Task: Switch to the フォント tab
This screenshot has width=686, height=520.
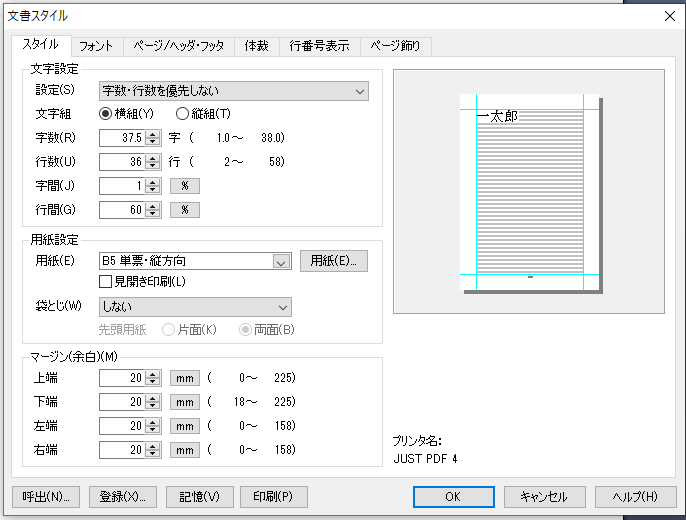Action: [96, 45]
